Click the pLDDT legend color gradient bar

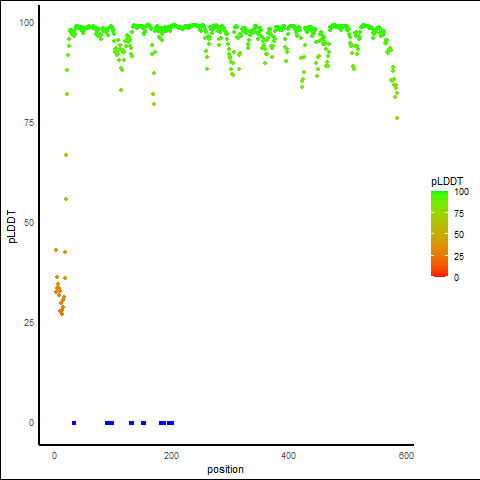pyautogui.click(x=439, y=234)
